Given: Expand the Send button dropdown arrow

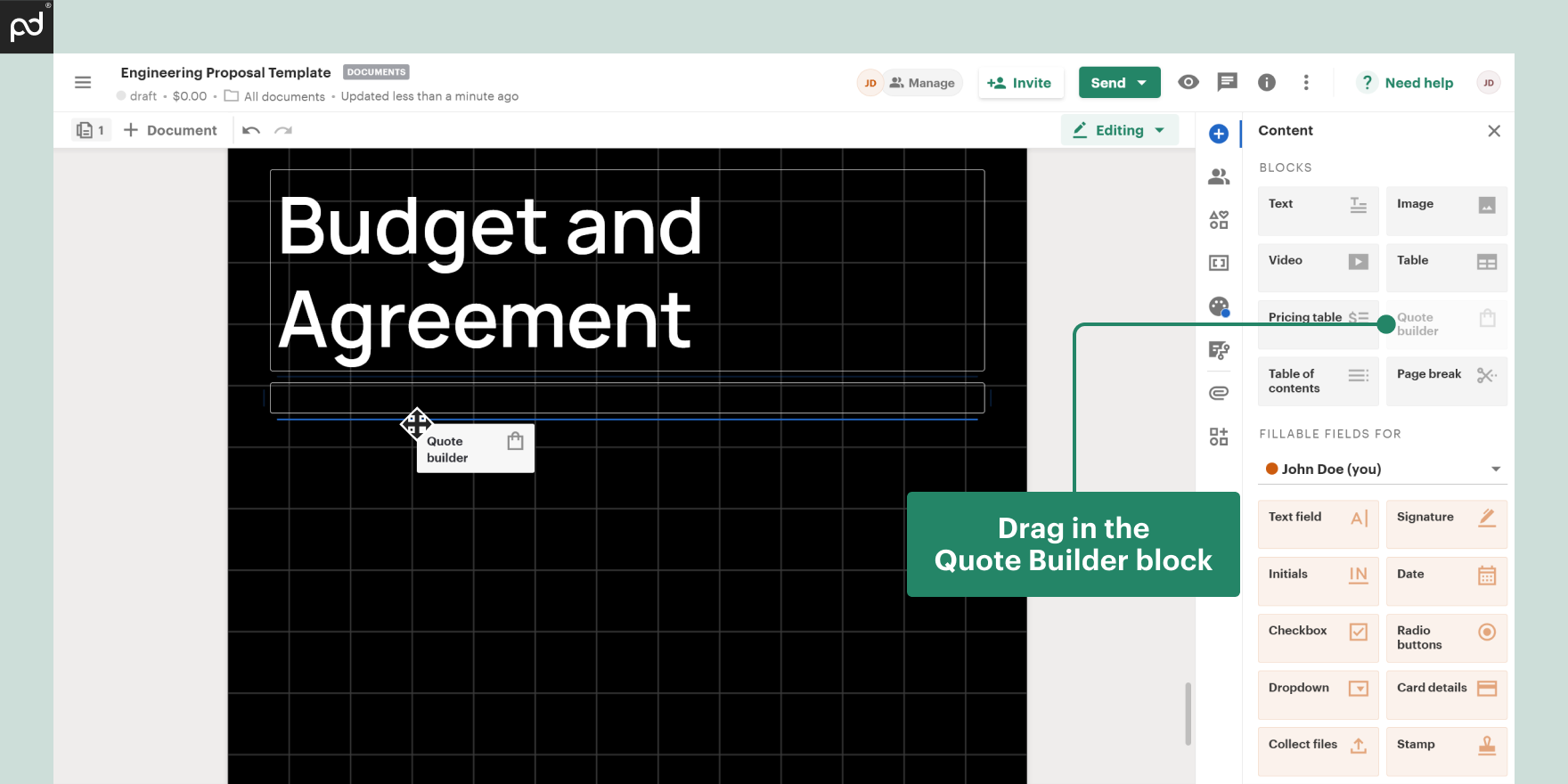Looking at the screenshot, I should 1142,83.
